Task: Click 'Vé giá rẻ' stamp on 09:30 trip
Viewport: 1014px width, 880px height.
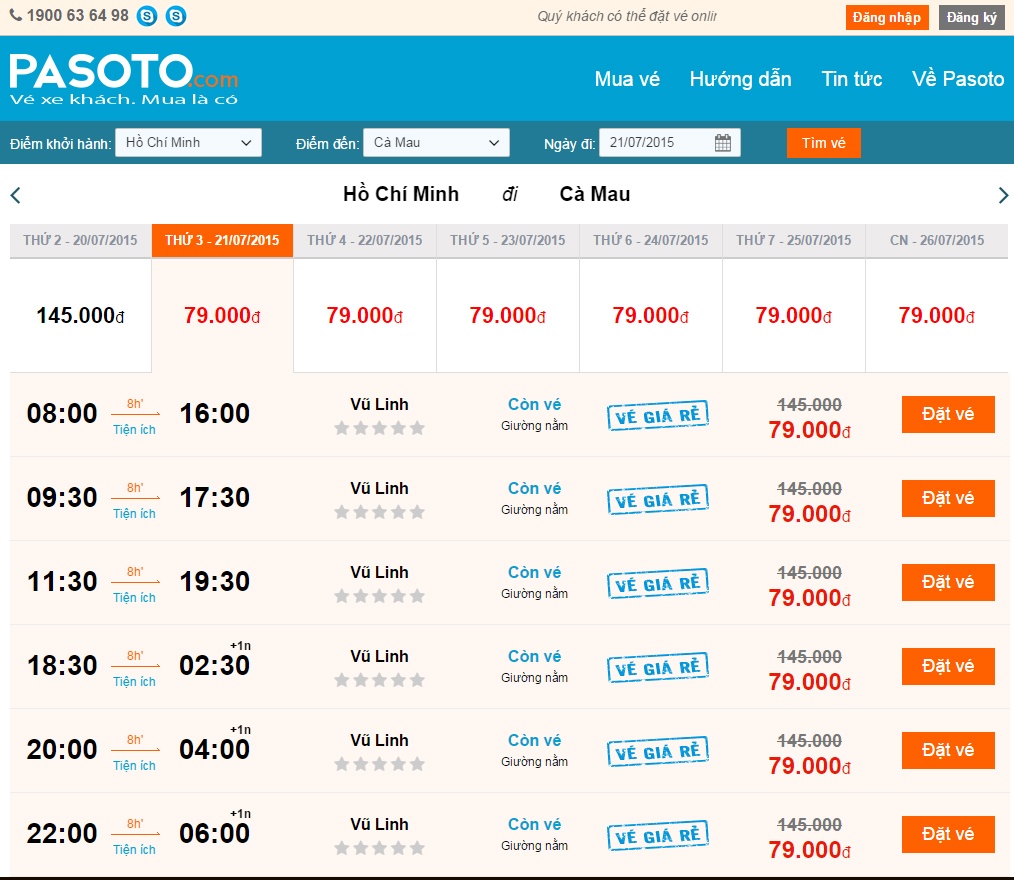Action: pos(657,500)
